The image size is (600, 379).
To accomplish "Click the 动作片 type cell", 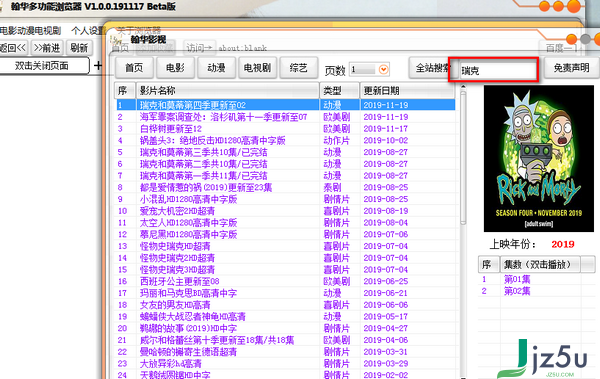I will [x=336, y=140].
